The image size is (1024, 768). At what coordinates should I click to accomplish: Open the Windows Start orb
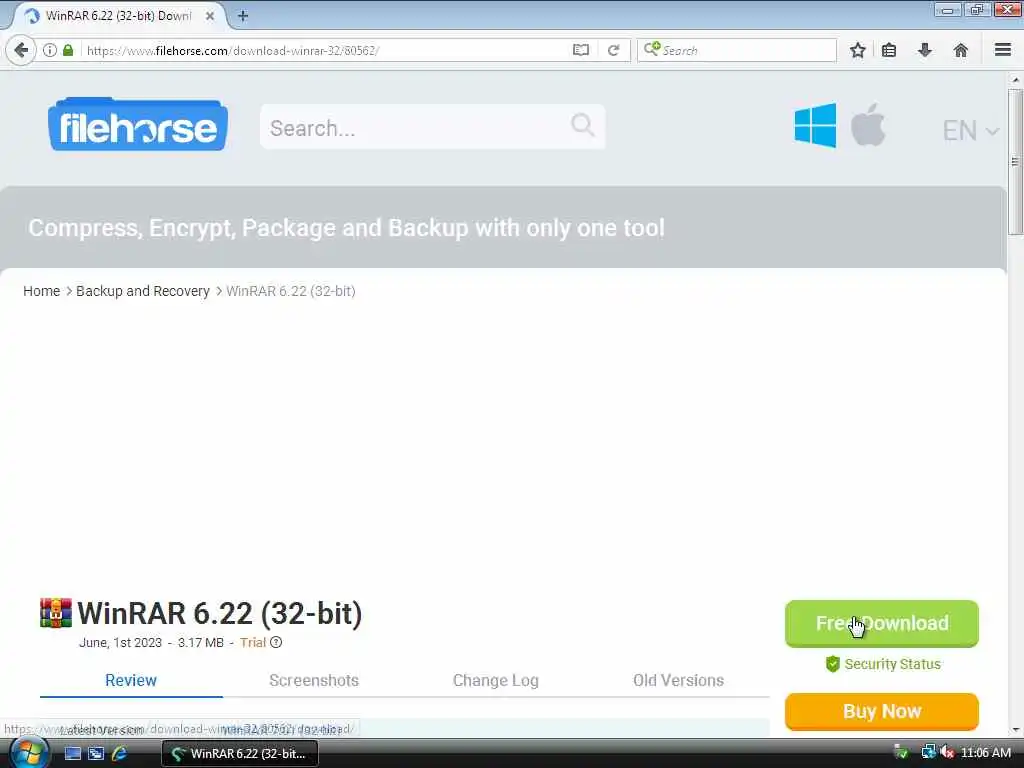pos(28,753)
